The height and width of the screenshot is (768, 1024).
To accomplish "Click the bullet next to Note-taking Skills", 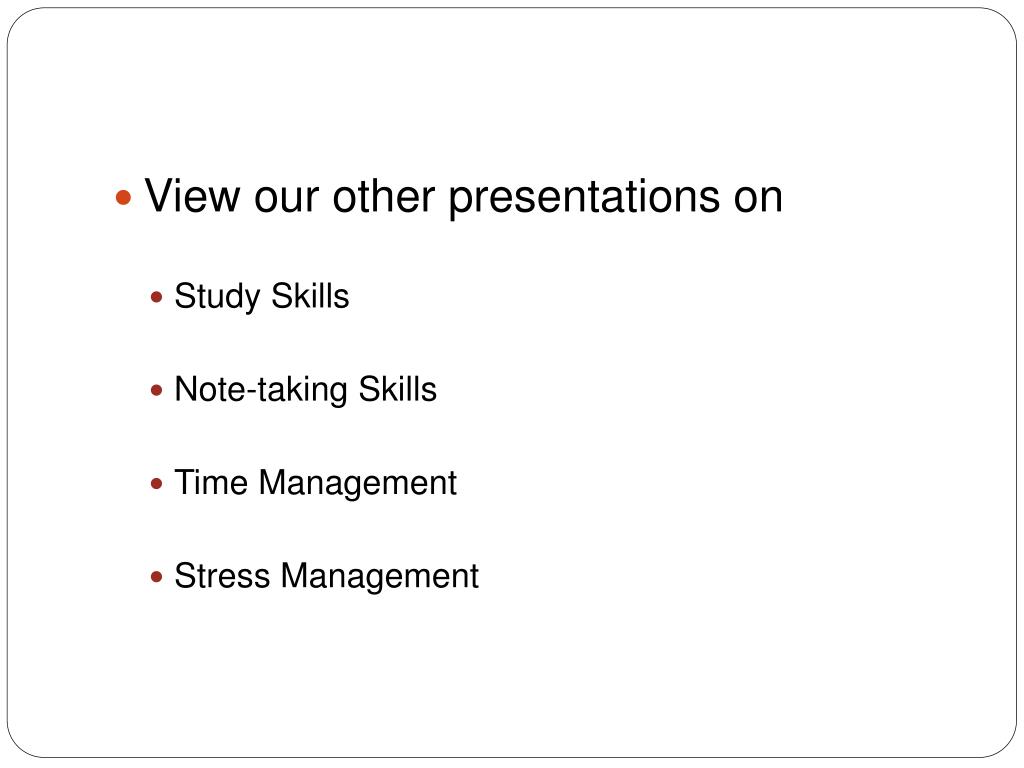I will coord(156,391).
